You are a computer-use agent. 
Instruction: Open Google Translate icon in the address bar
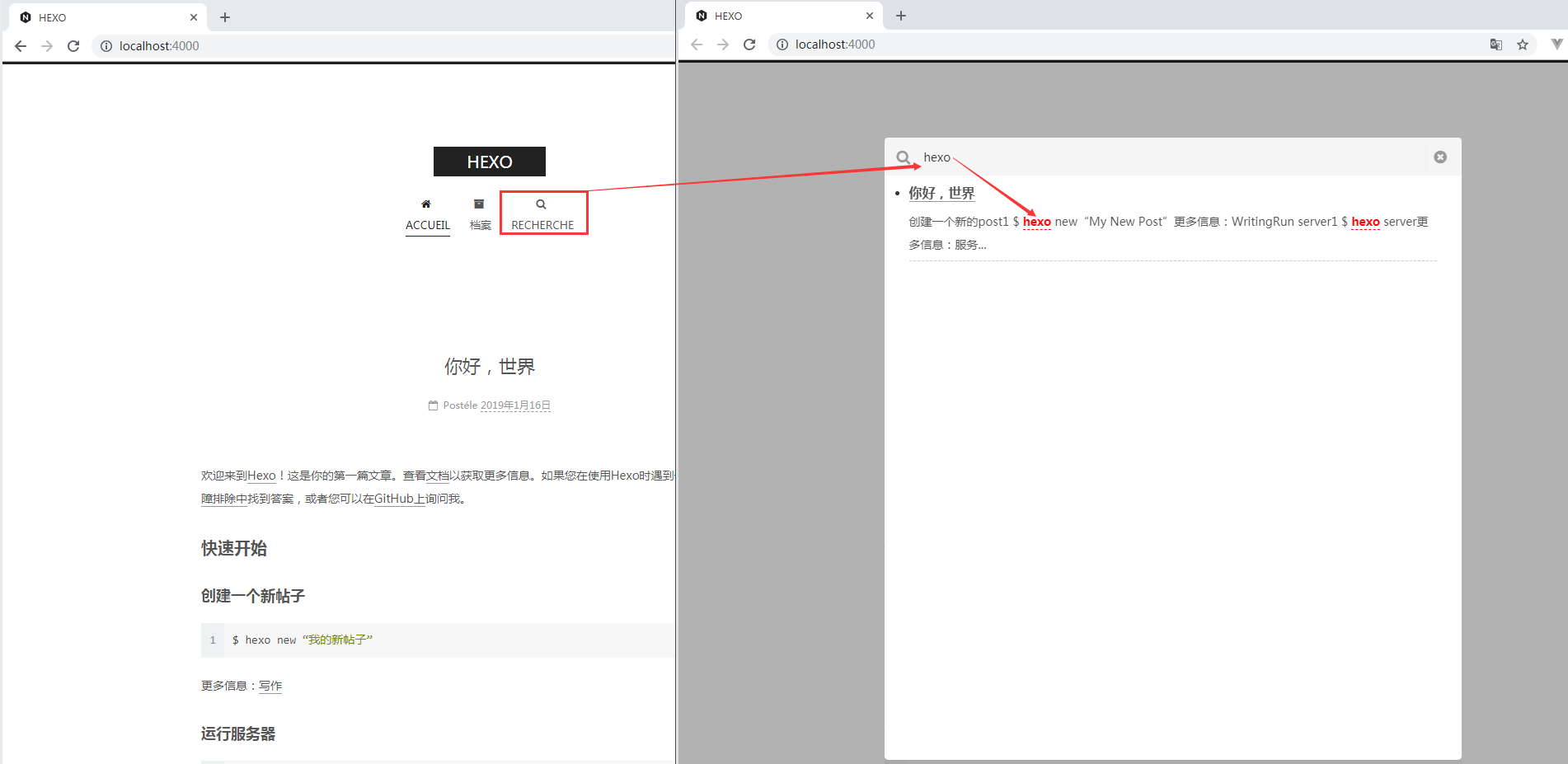click(x=1495, y=45)
